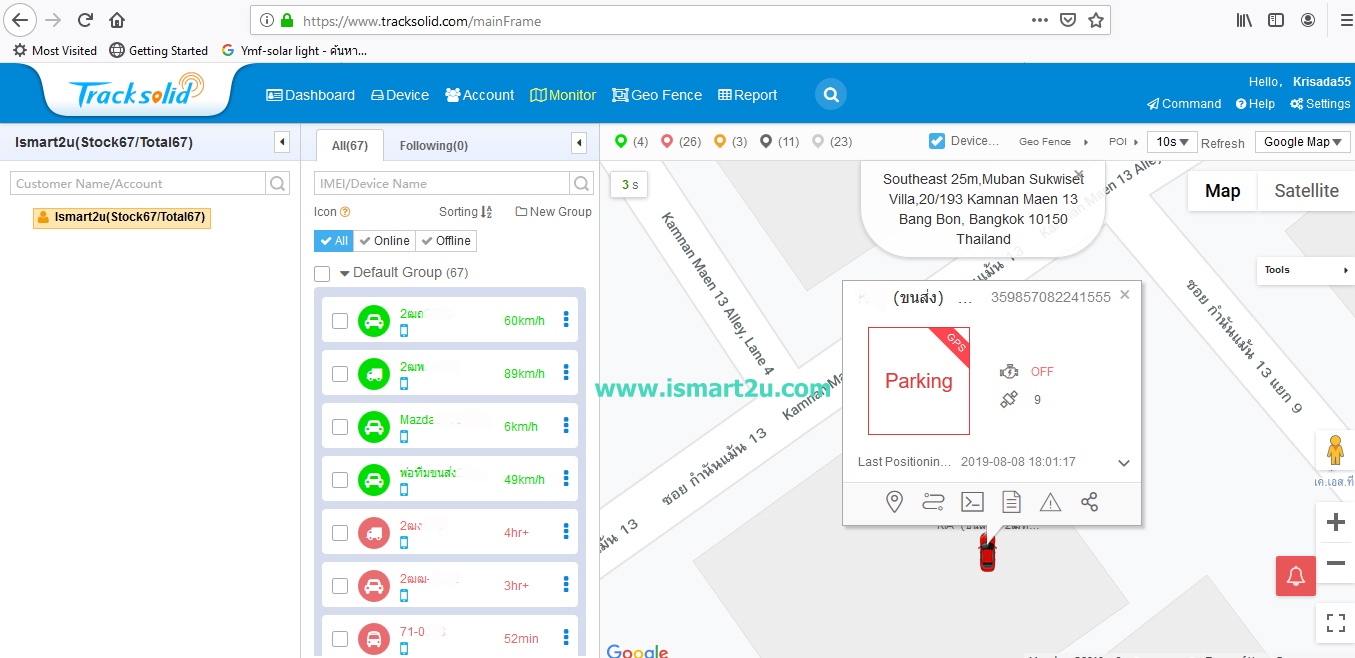Screen dimensions: 1355x658
Task: Open the Device menu
Action: coord(399,95)
